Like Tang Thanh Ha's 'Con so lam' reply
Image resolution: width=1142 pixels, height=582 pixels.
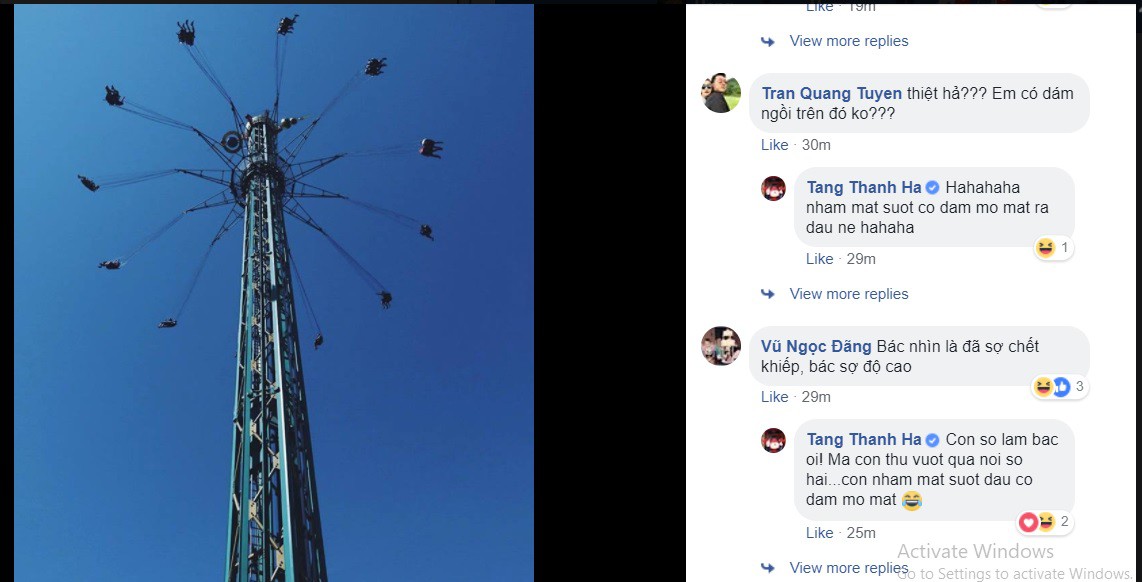[819, 532]
